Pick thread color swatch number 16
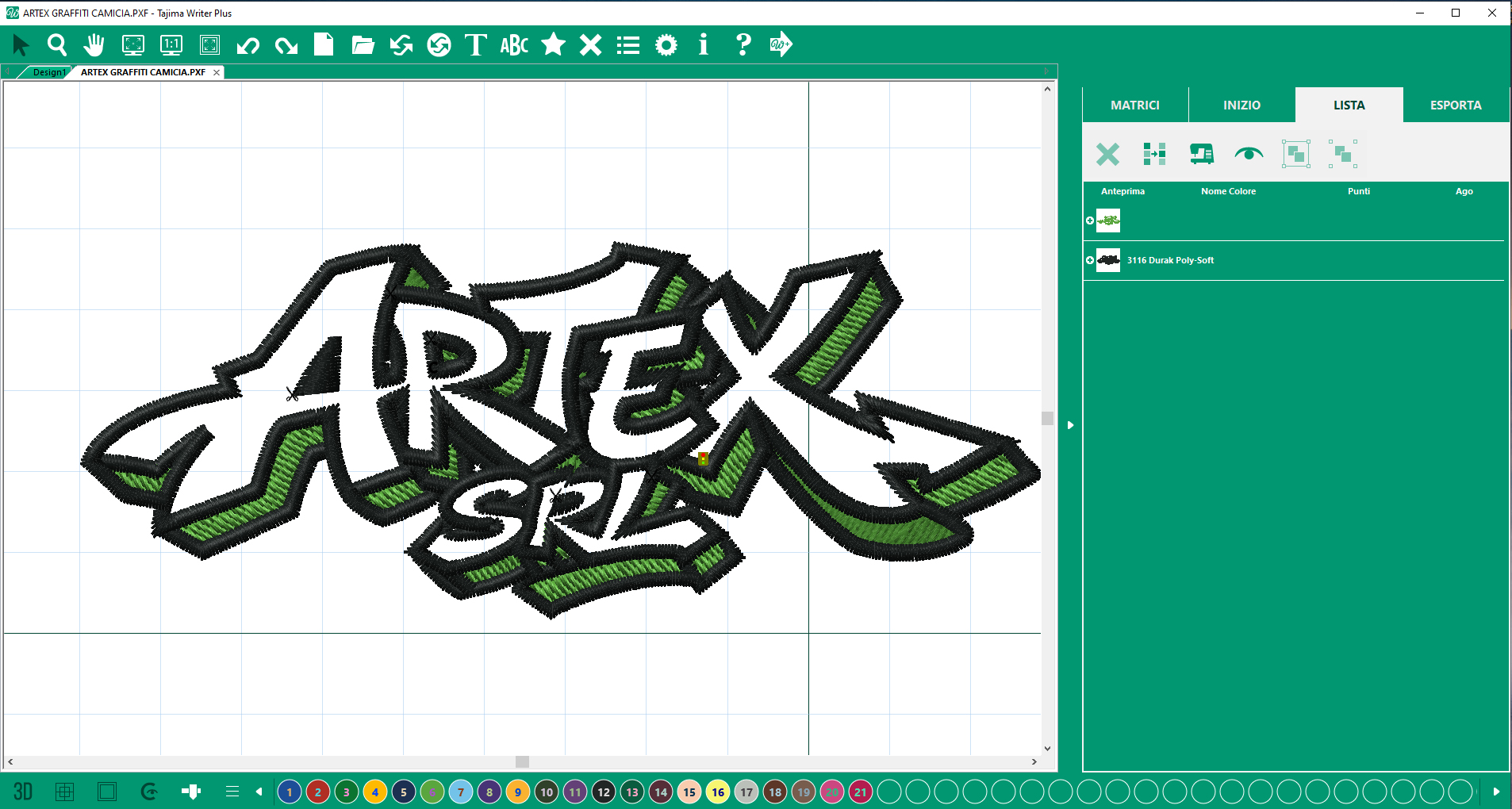 (x=718, y=792)
